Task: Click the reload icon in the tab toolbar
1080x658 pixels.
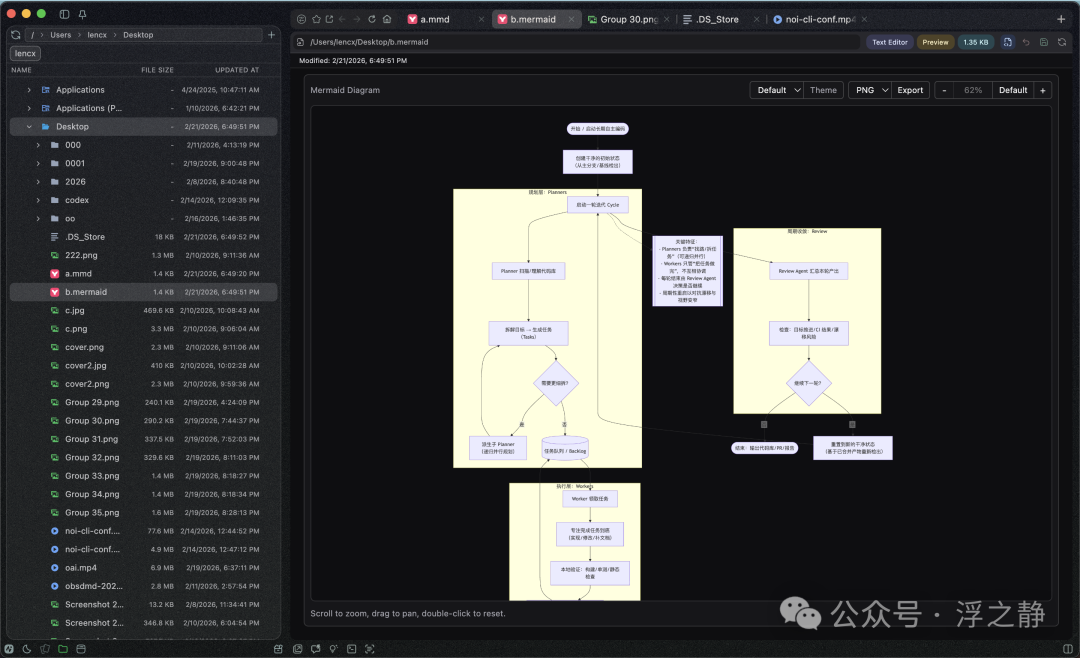Action: pyautogui.click(x=372, y=19)
